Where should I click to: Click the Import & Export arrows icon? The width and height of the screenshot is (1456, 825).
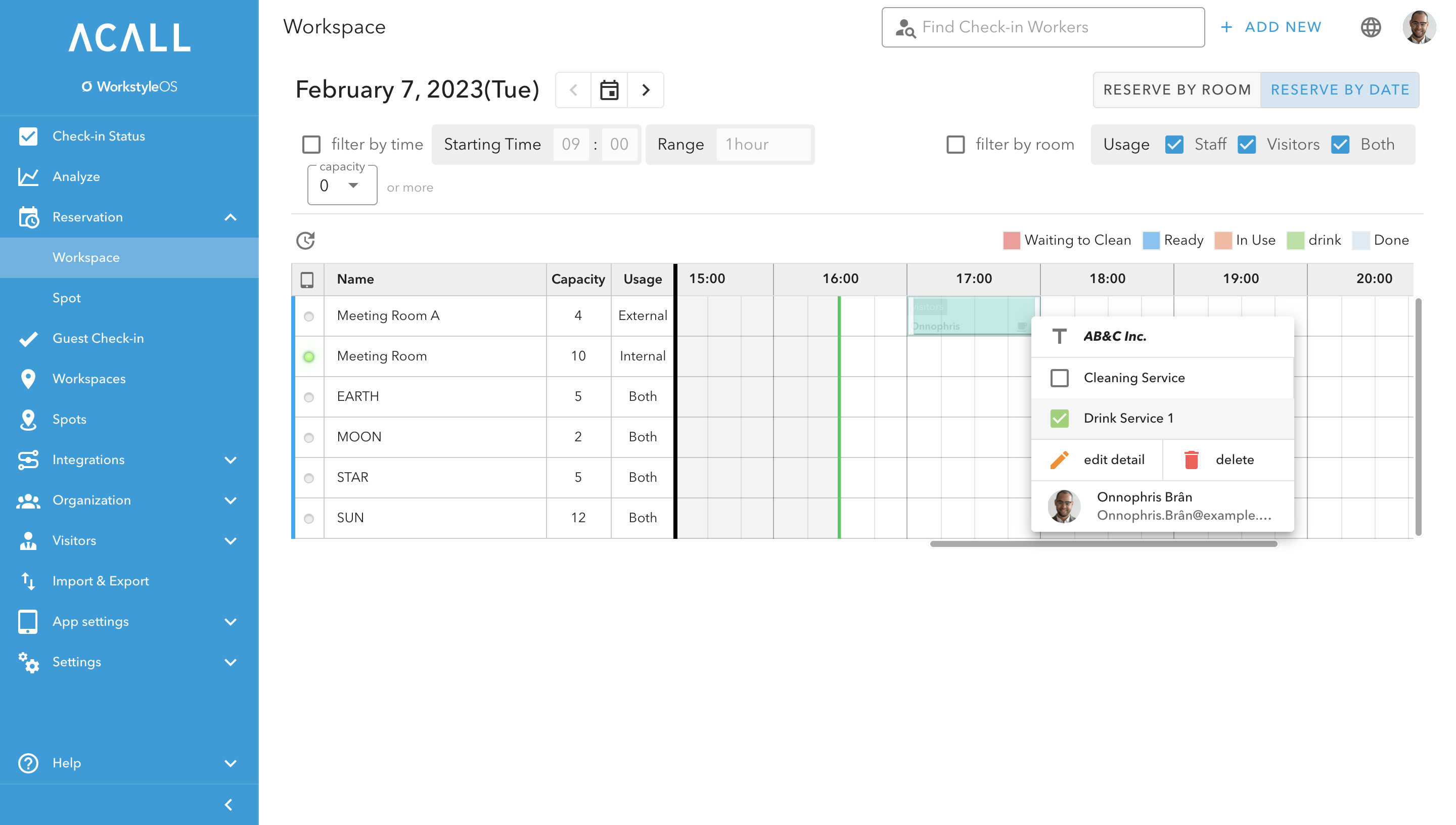(28, 581)
